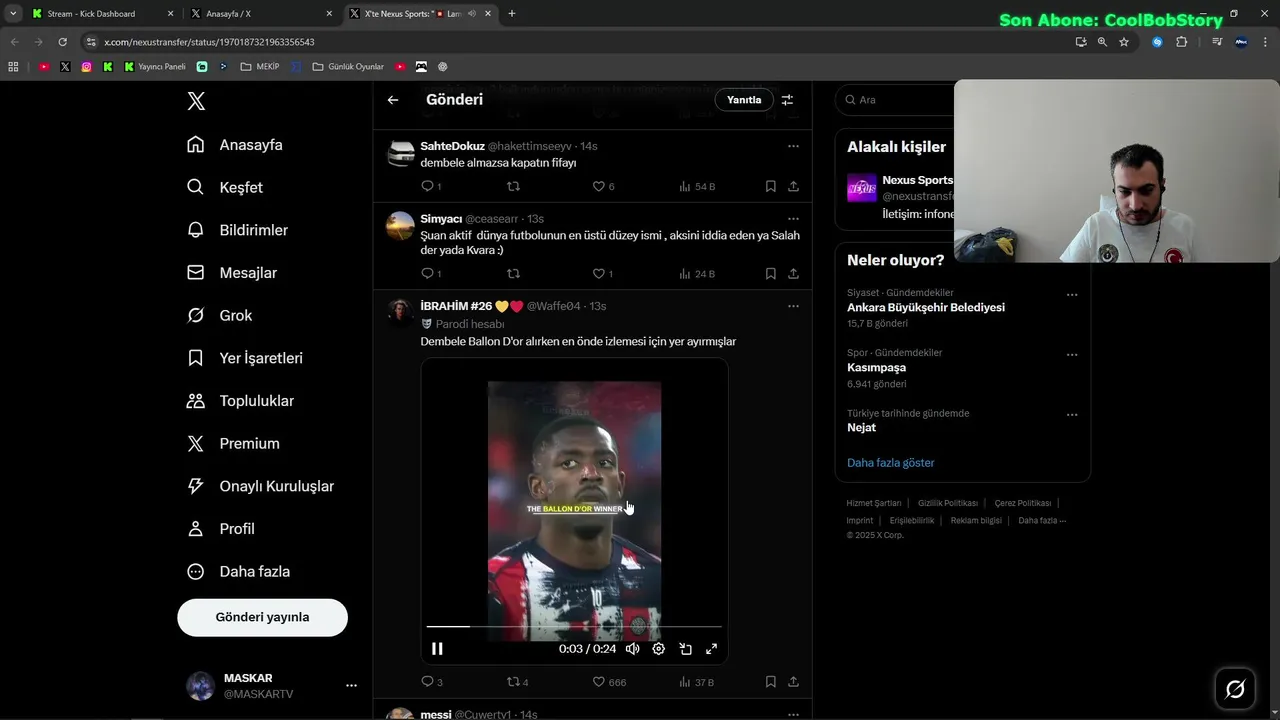Open more options on Simyacı's reply
The height and width of the screenshot is (720, 1280).
click(793, 219)
